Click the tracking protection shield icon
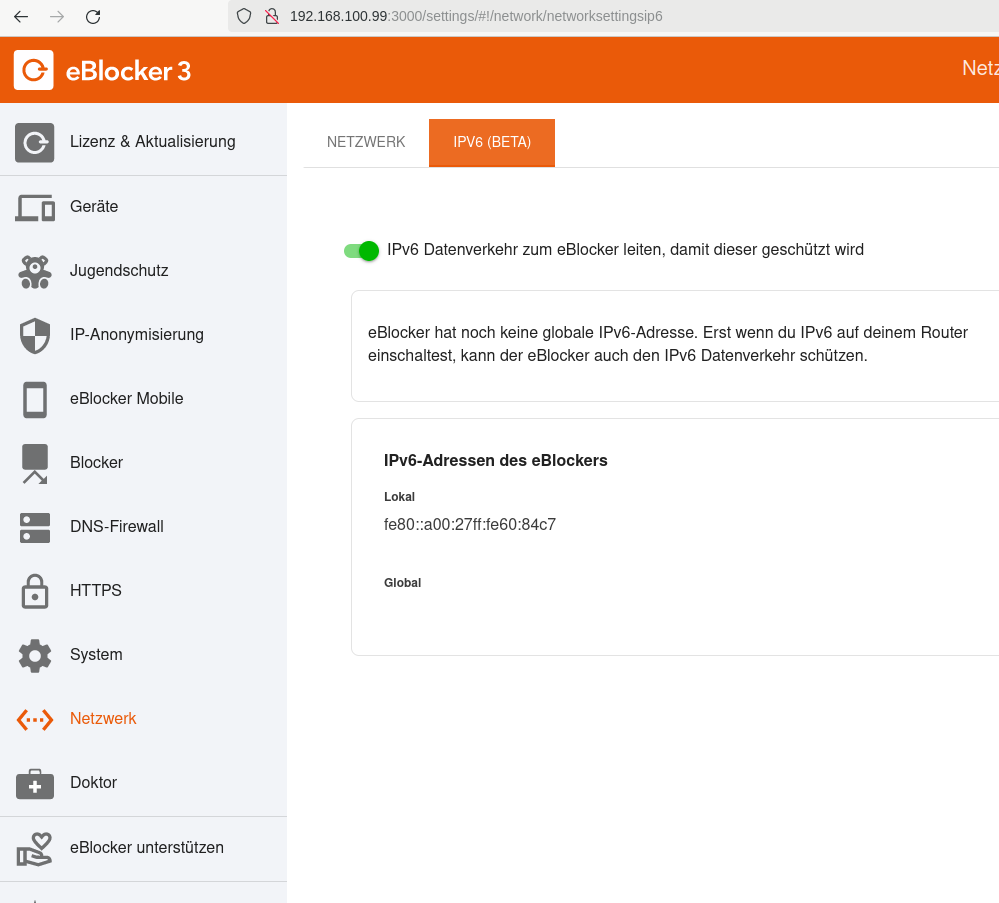The image size is (999, 903). click(x=244, y=17)
